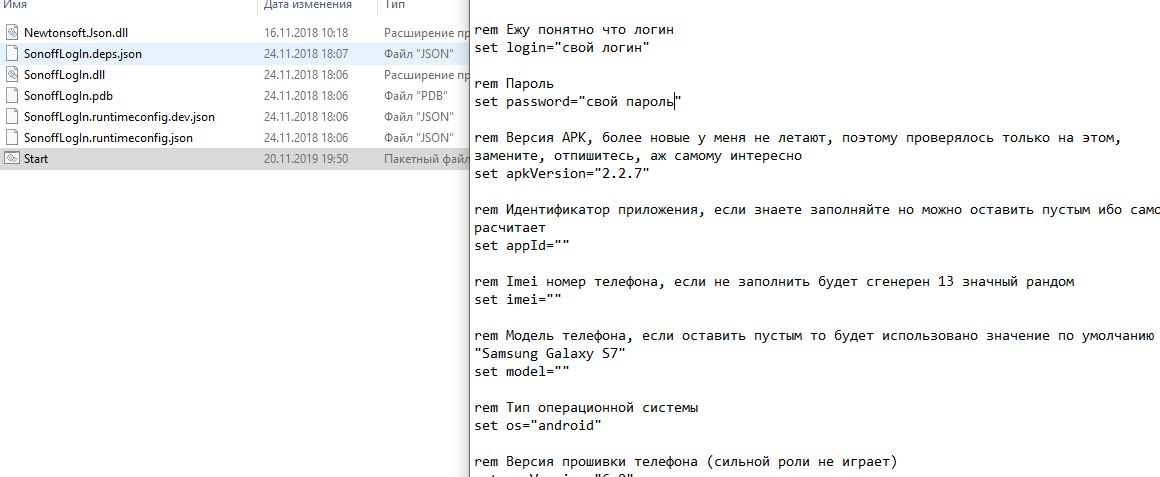Click the Пакетный файл type cell
The height and width of the screenshot is (477, 1160).
pos(426,158)
